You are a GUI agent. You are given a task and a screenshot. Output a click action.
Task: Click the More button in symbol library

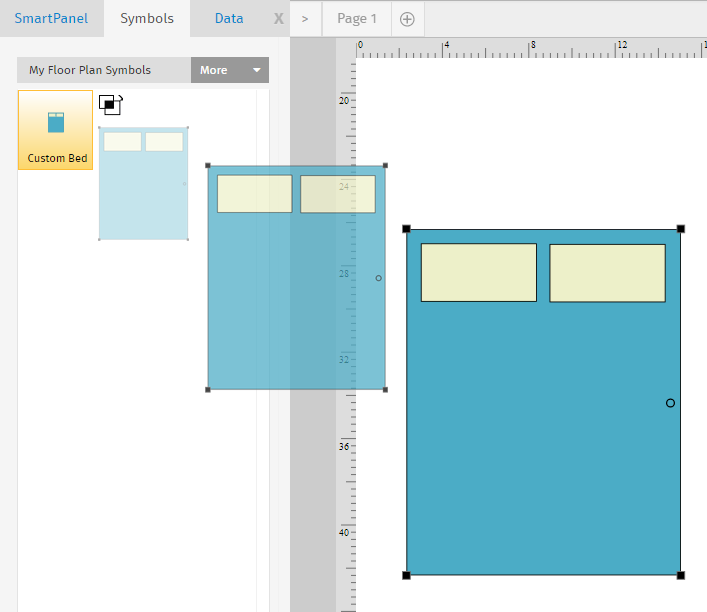click(214, 70)
